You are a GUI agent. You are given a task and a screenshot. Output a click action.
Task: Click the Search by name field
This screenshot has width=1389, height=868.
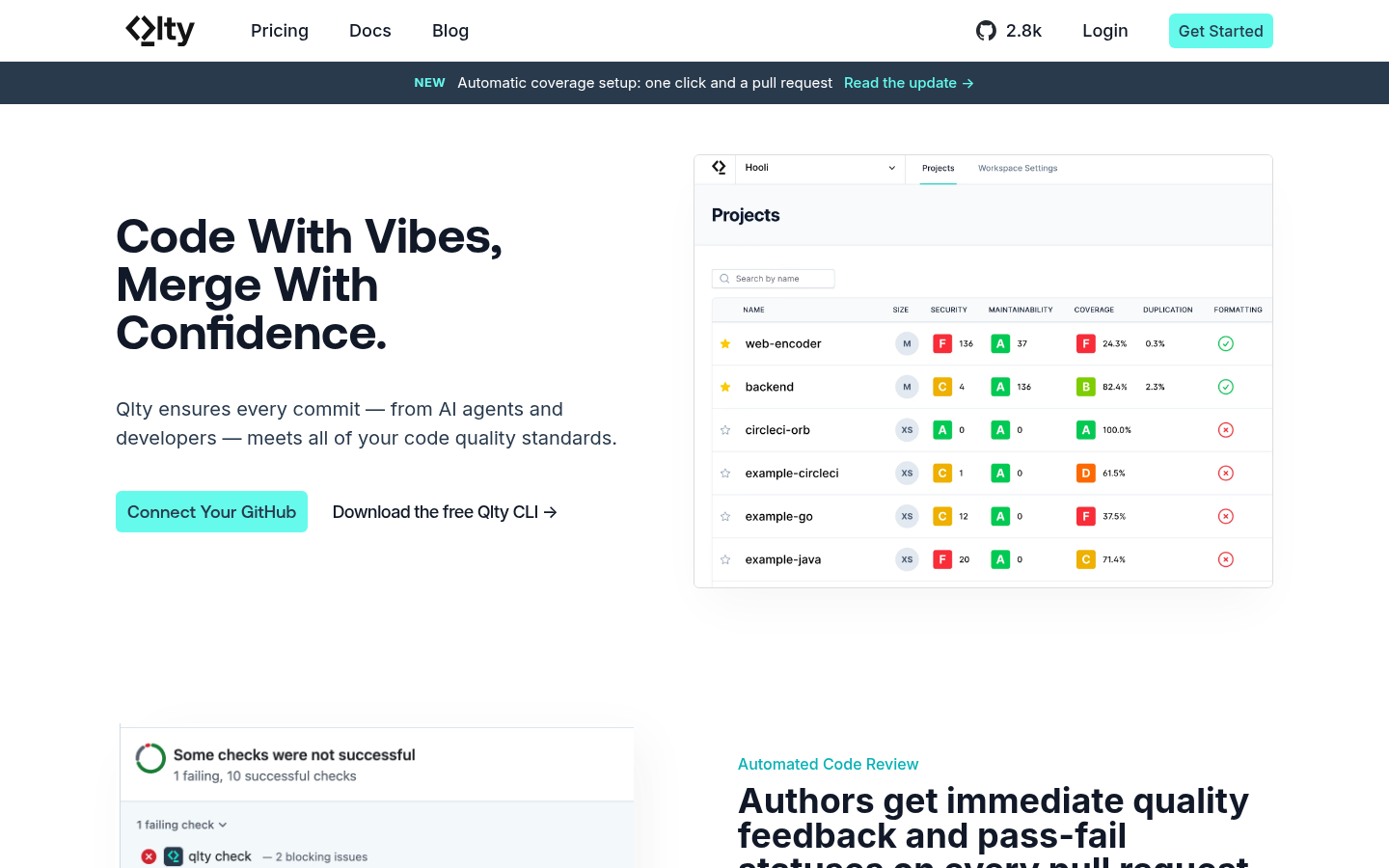click(x=774, y=279)
